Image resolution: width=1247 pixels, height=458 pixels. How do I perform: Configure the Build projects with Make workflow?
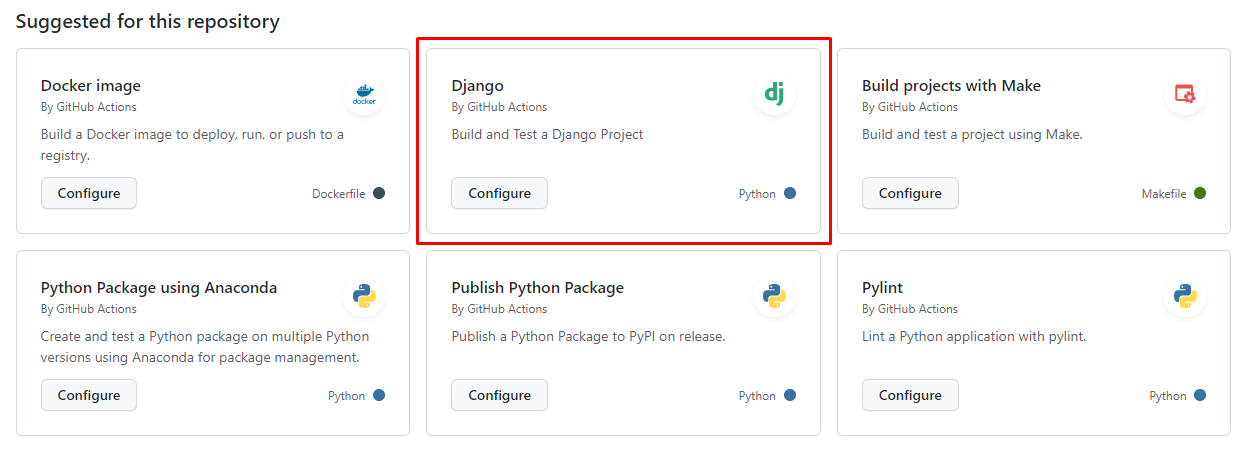click(x=910, y=193)
